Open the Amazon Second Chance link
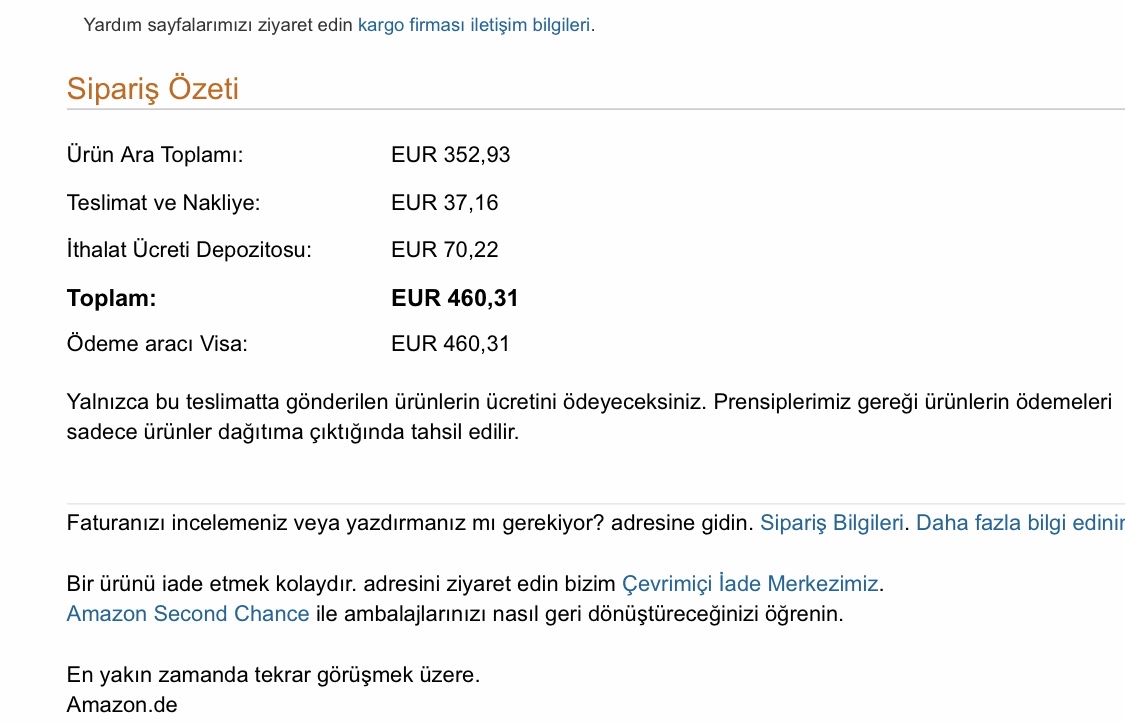This screenshot has width=1125, height=722. pos(188,614)
